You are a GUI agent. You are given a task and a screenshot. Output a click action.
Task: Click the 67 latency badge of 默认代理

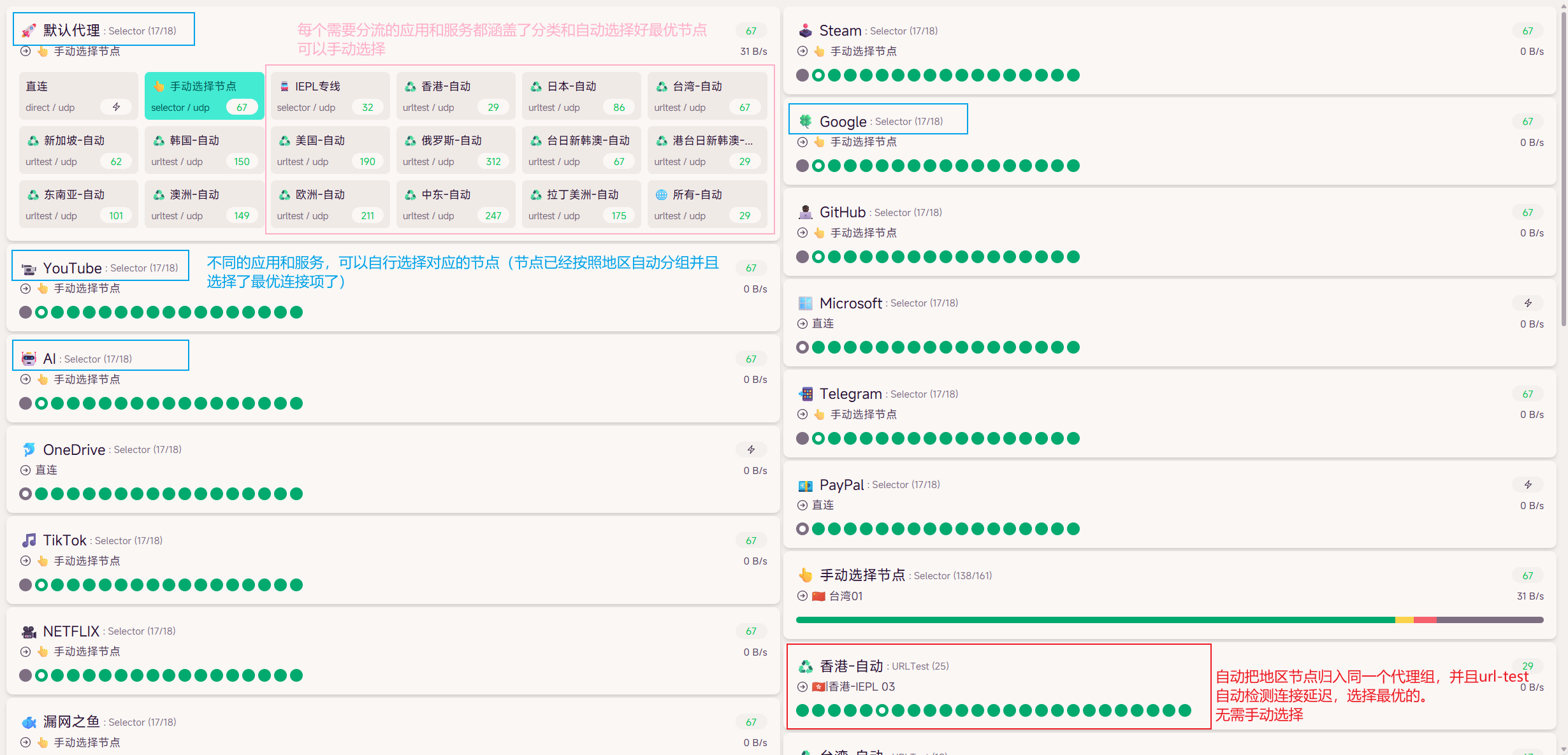pos(751,31)
